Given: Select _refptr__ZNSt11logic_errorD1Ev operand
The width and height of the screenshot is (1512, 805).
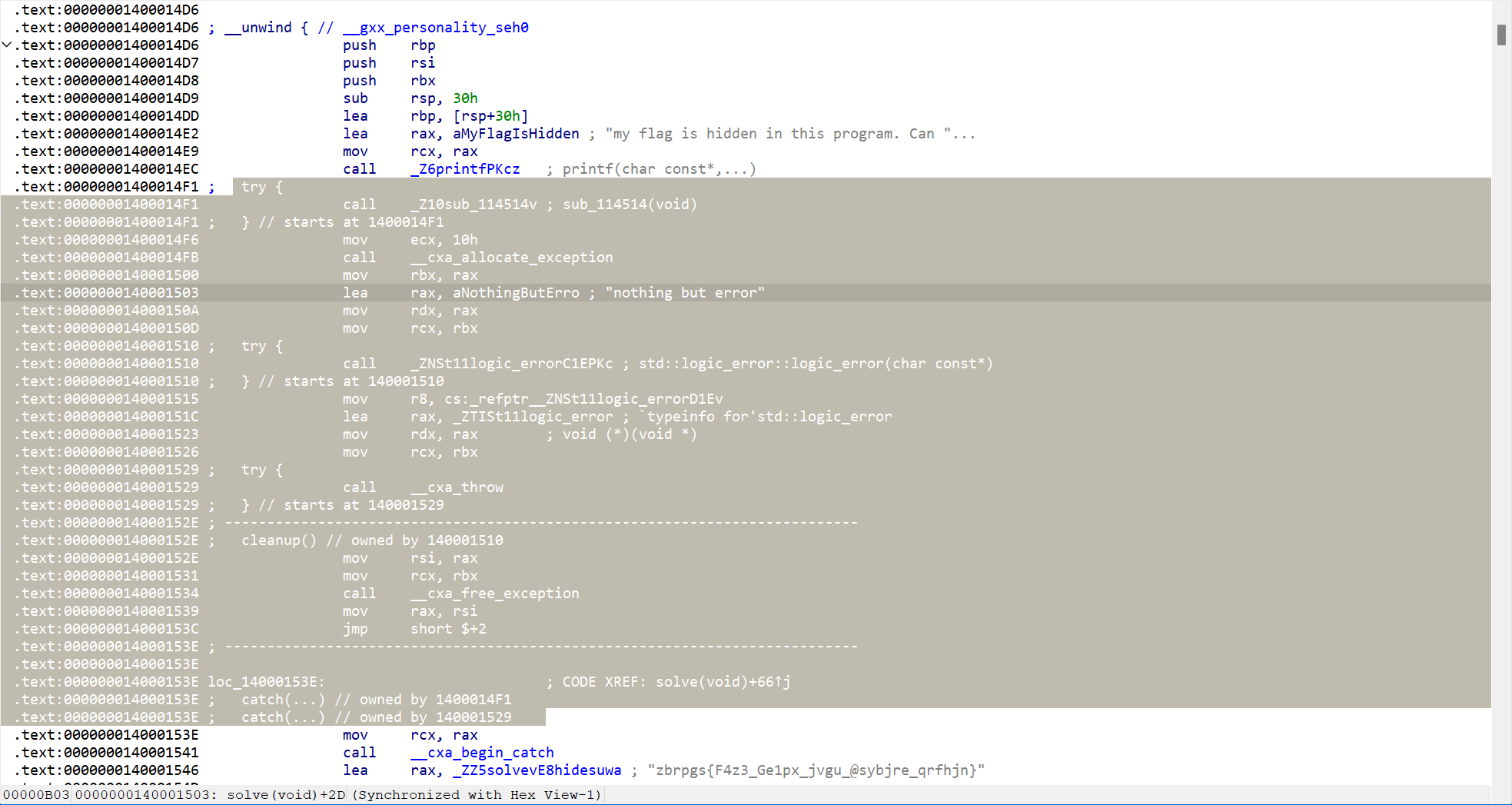Looking at the screenshot, I should [596, 399].
